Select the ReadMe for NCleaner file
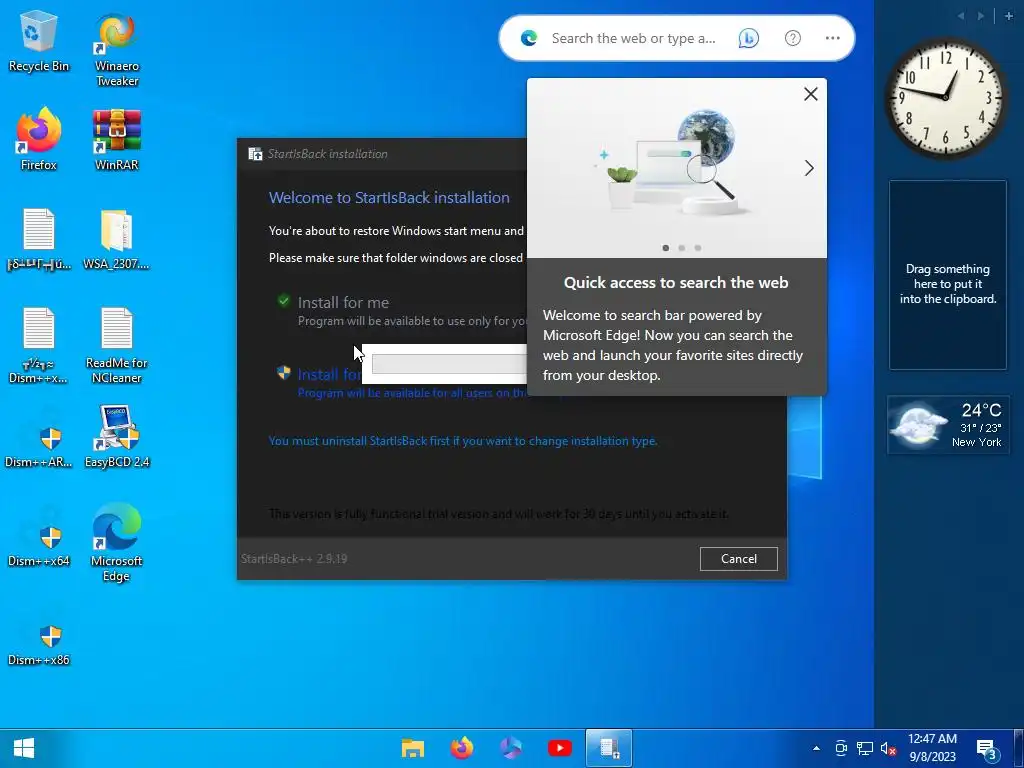Viewport: 1024px width, 768px height. pos(117,345)
